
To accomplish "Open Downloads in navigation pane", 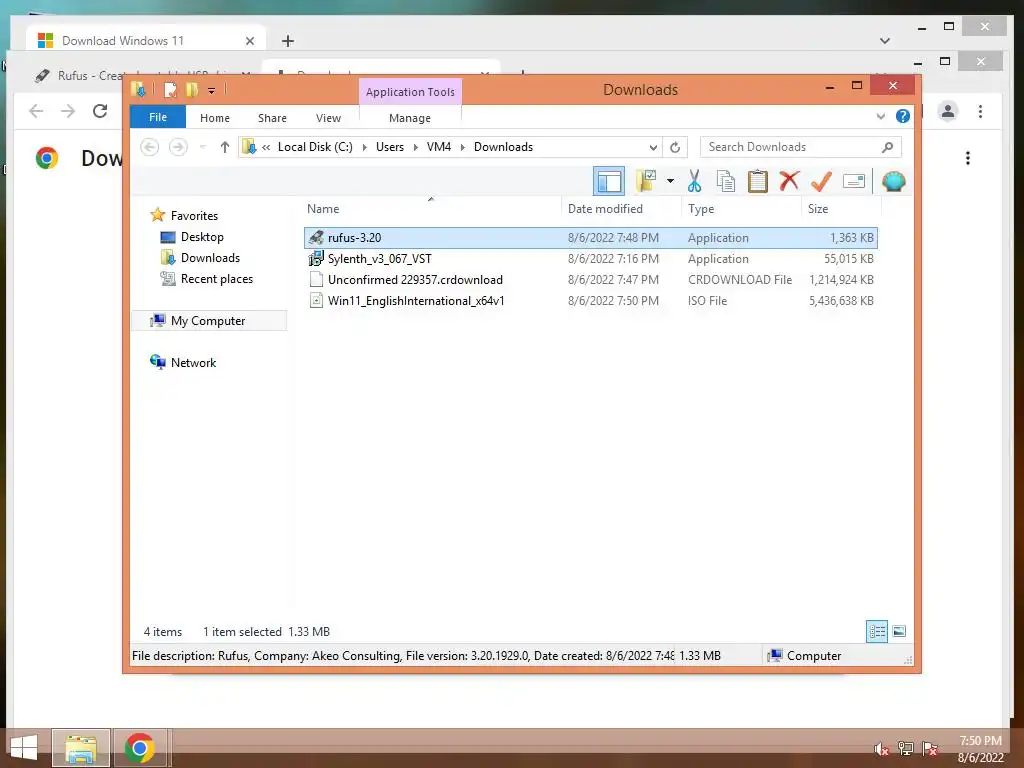I will pos(210,257).
